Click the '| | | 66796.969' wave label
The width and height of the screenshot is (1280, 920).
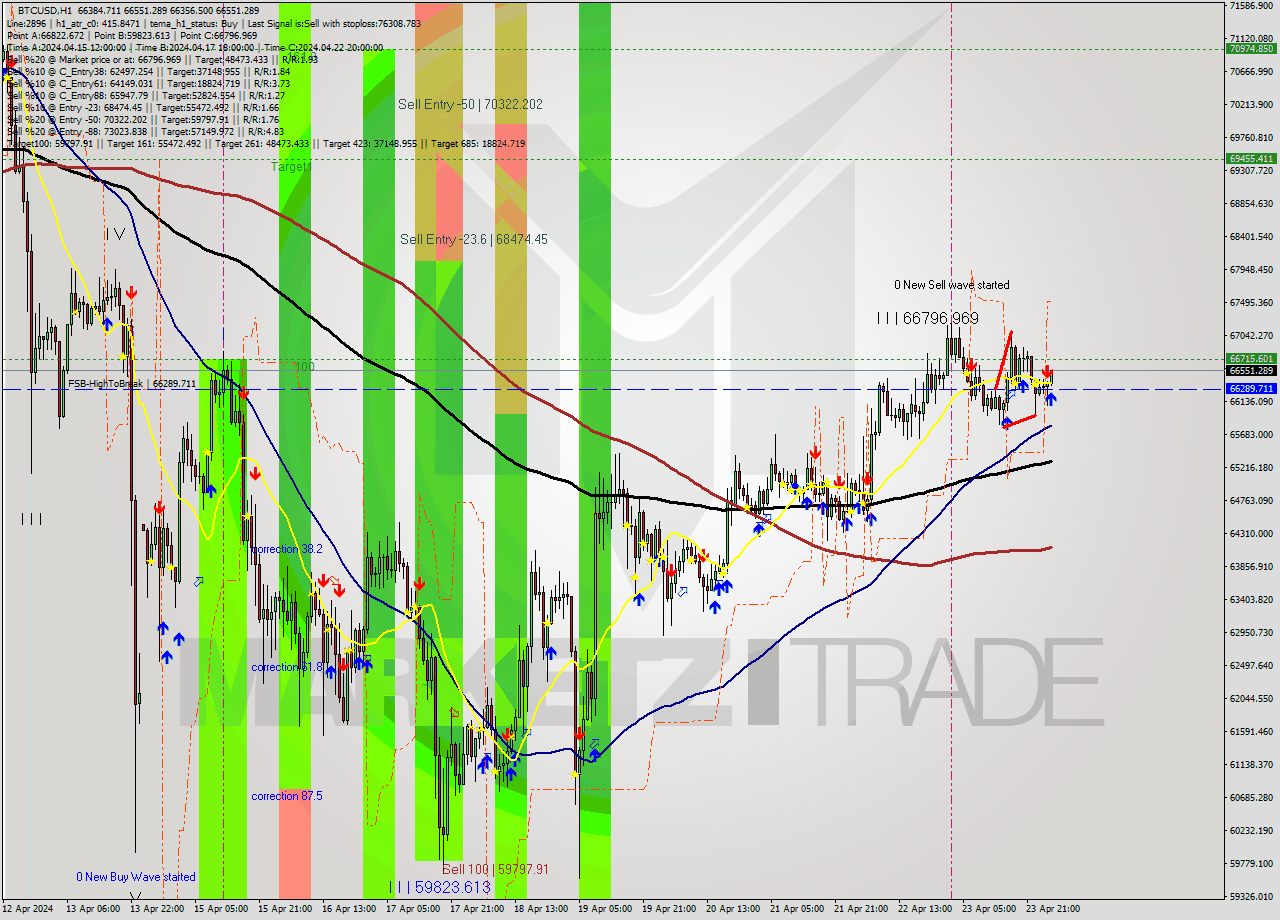click(x=927, y=318)
